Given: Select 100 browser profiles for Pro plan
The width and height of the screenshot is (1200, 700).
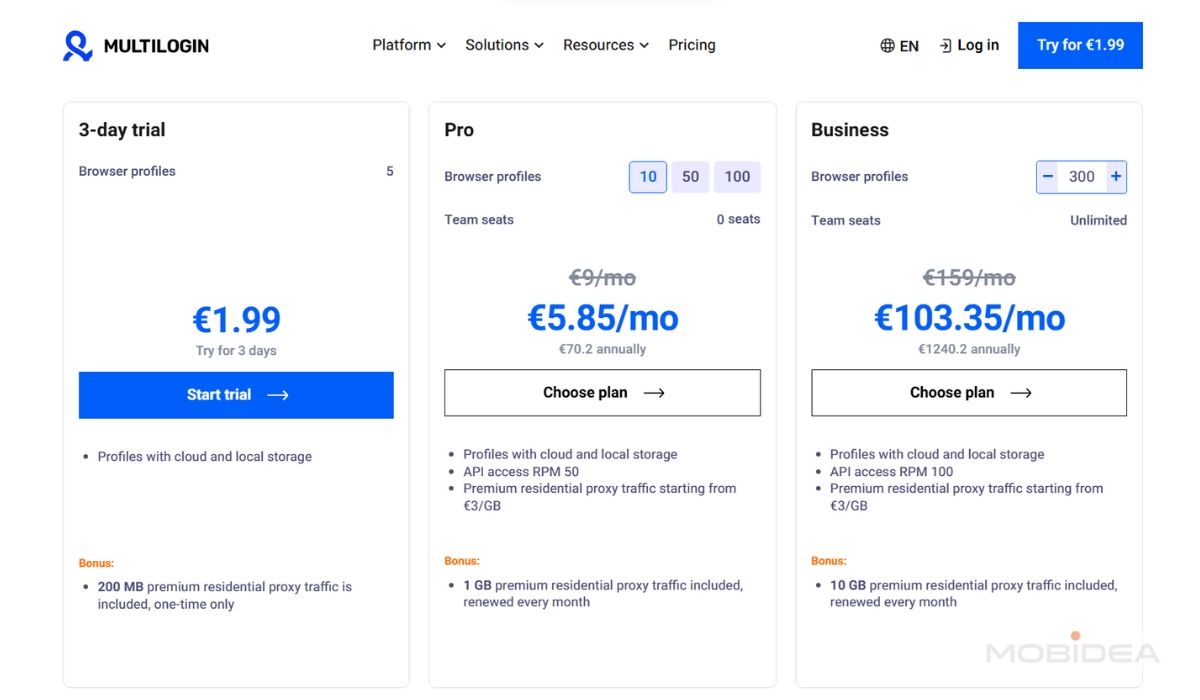Looking at the screenshot, I should pos(737,176).
